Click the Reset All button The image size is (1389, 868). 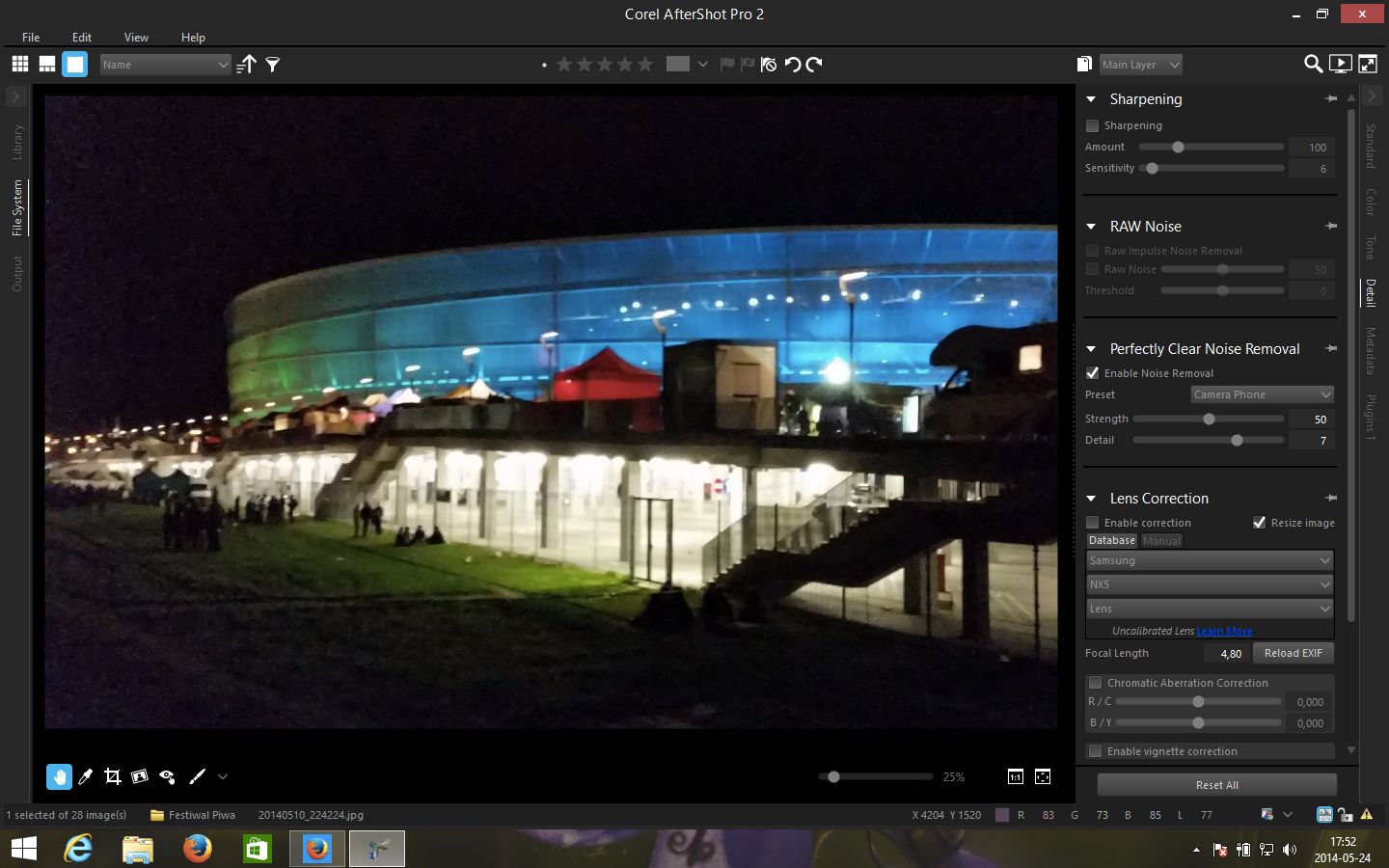click(1217, 785)
